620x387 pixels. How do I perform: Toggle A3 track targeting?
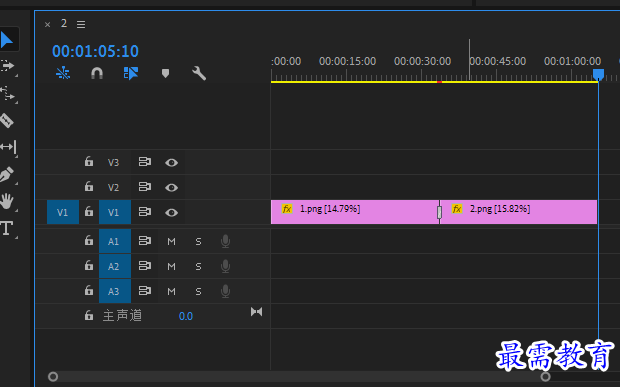(x=115, y=291)
